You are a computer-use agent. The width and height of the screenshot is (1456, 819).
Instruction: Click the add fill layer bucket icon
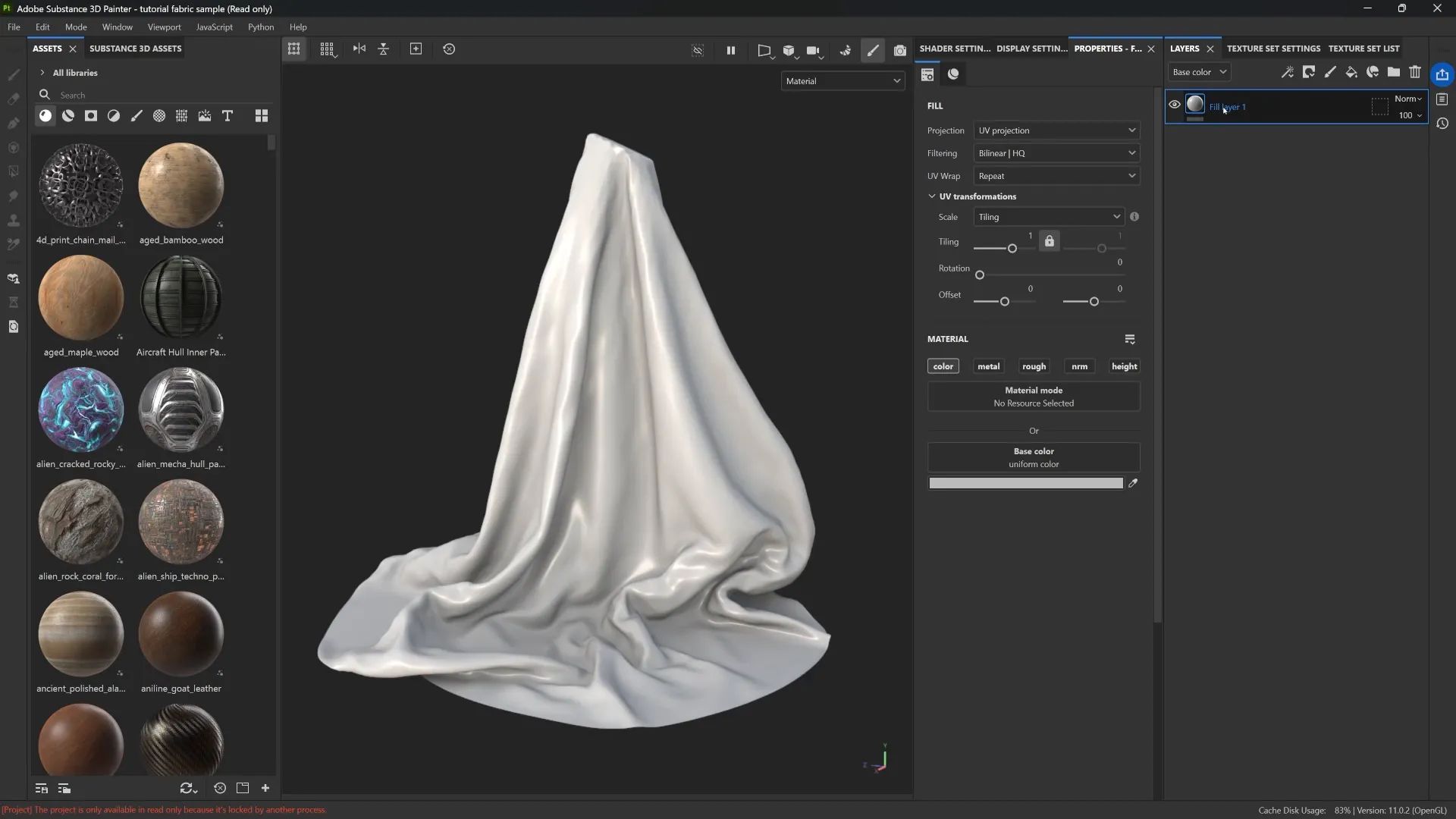pos(1351,72)
